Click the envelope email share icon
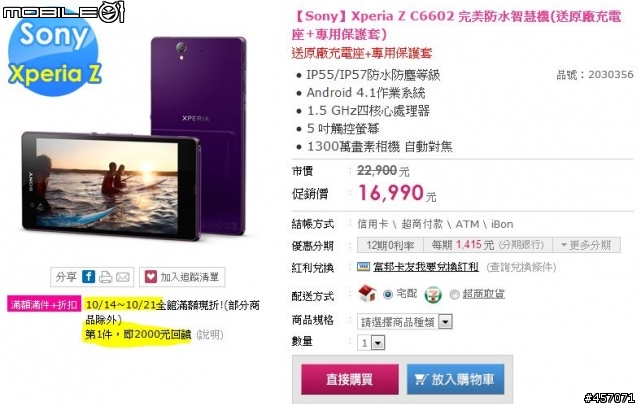640x406 pixels. click(x=122, y=277)
